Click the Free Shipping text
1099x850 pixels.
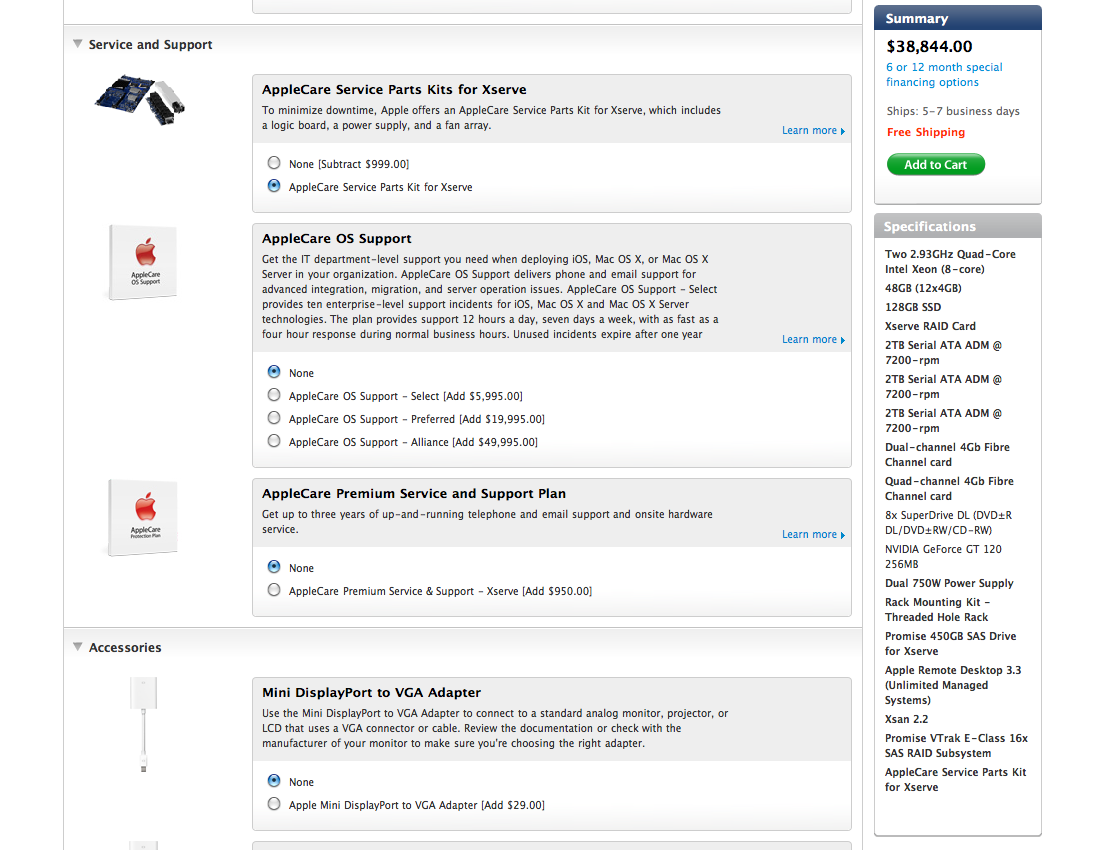pos(926,132)
